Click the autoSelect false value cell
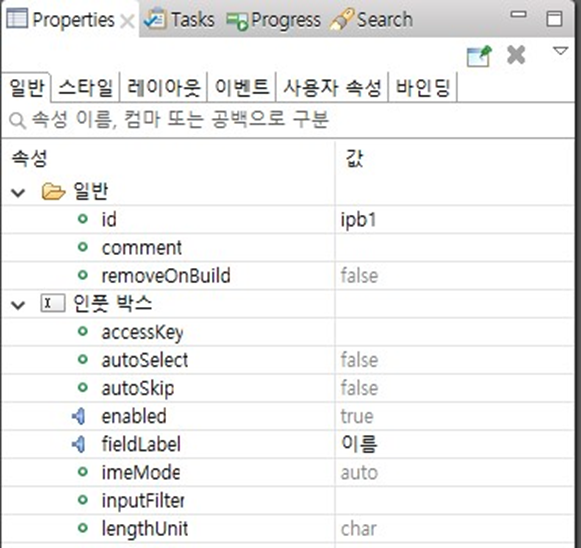 (455, 360)
